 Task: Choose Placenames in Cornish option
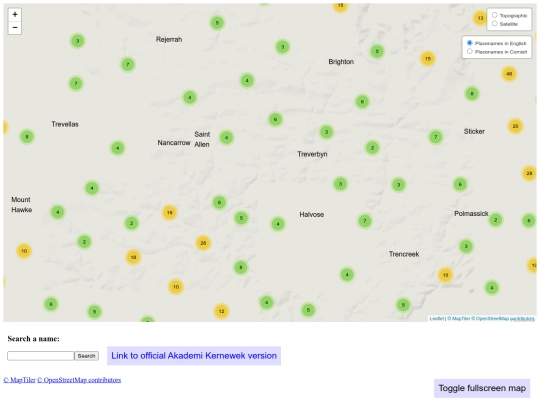[470, 51]
